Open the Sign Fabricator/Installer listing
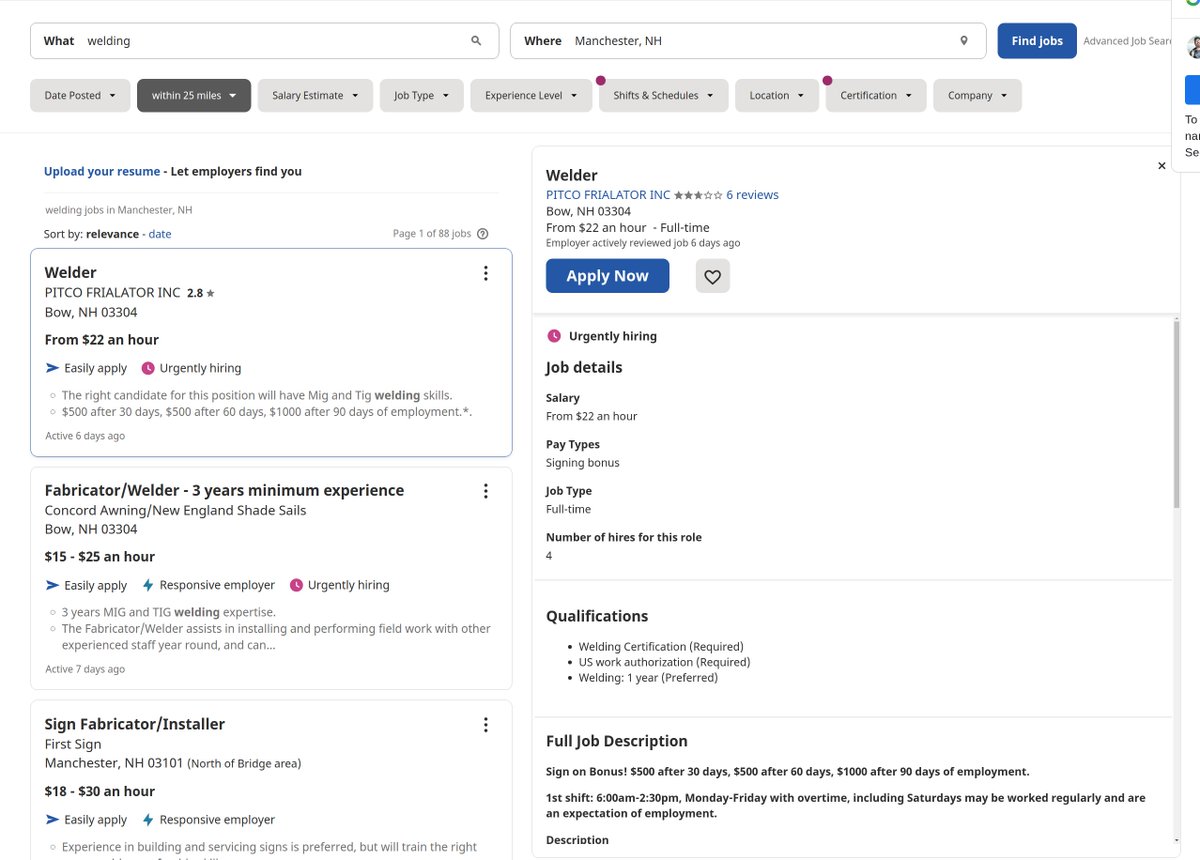Screen dimensions: 1200x860 [135, 724]
